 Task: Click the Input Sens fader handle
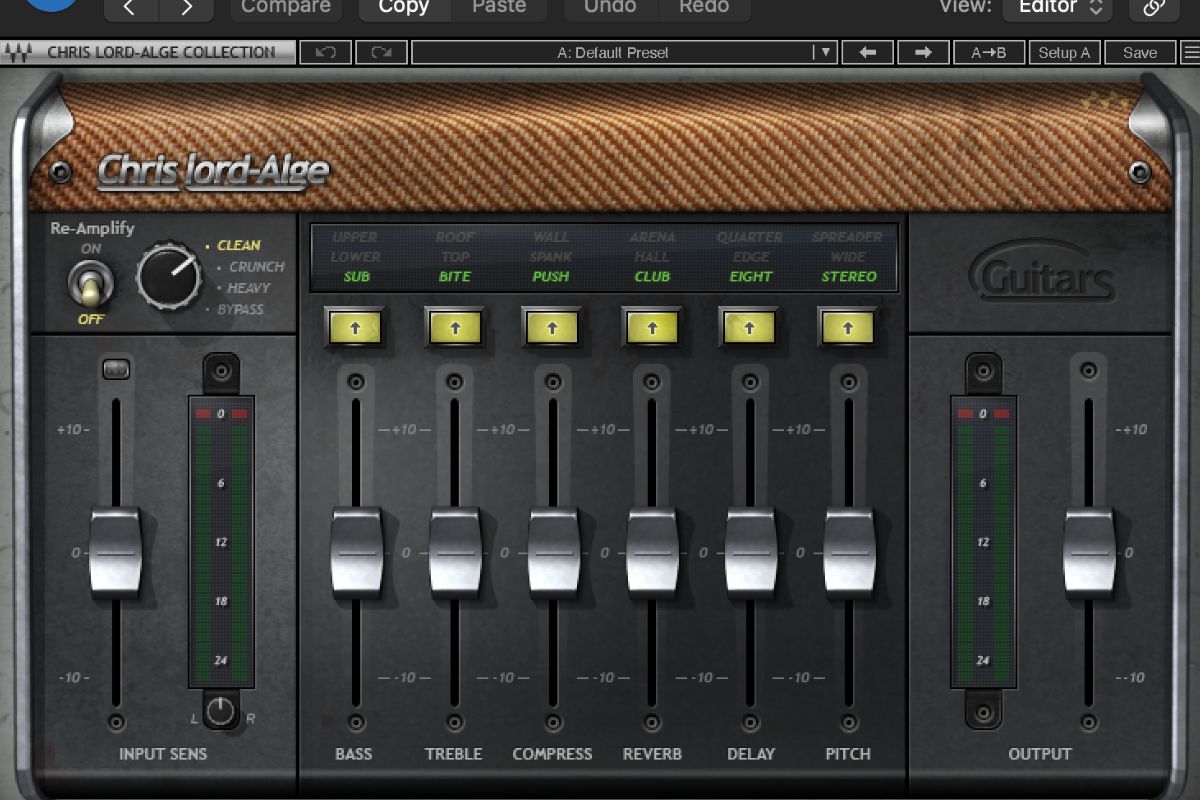tap(115, 552)
